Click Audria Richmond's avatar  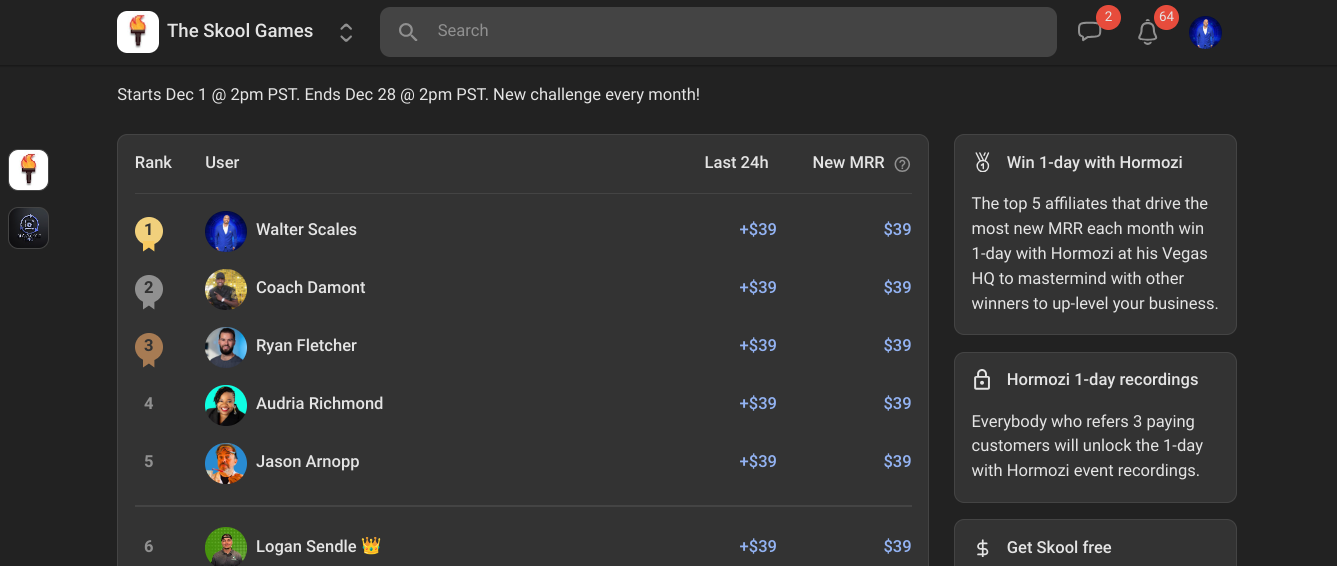[226, 404]
